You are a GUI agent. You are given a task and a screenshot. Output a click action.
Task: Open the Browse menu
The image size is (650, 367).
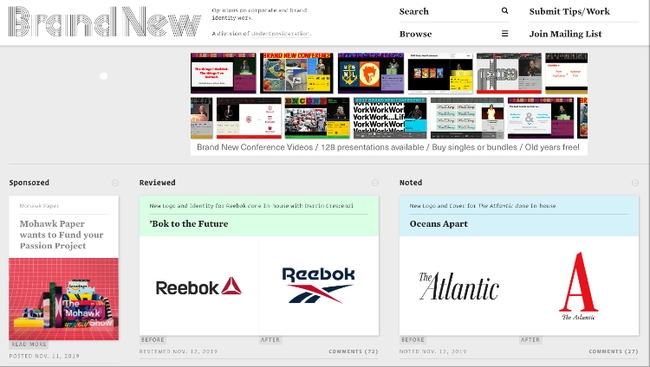click(454, 34)
